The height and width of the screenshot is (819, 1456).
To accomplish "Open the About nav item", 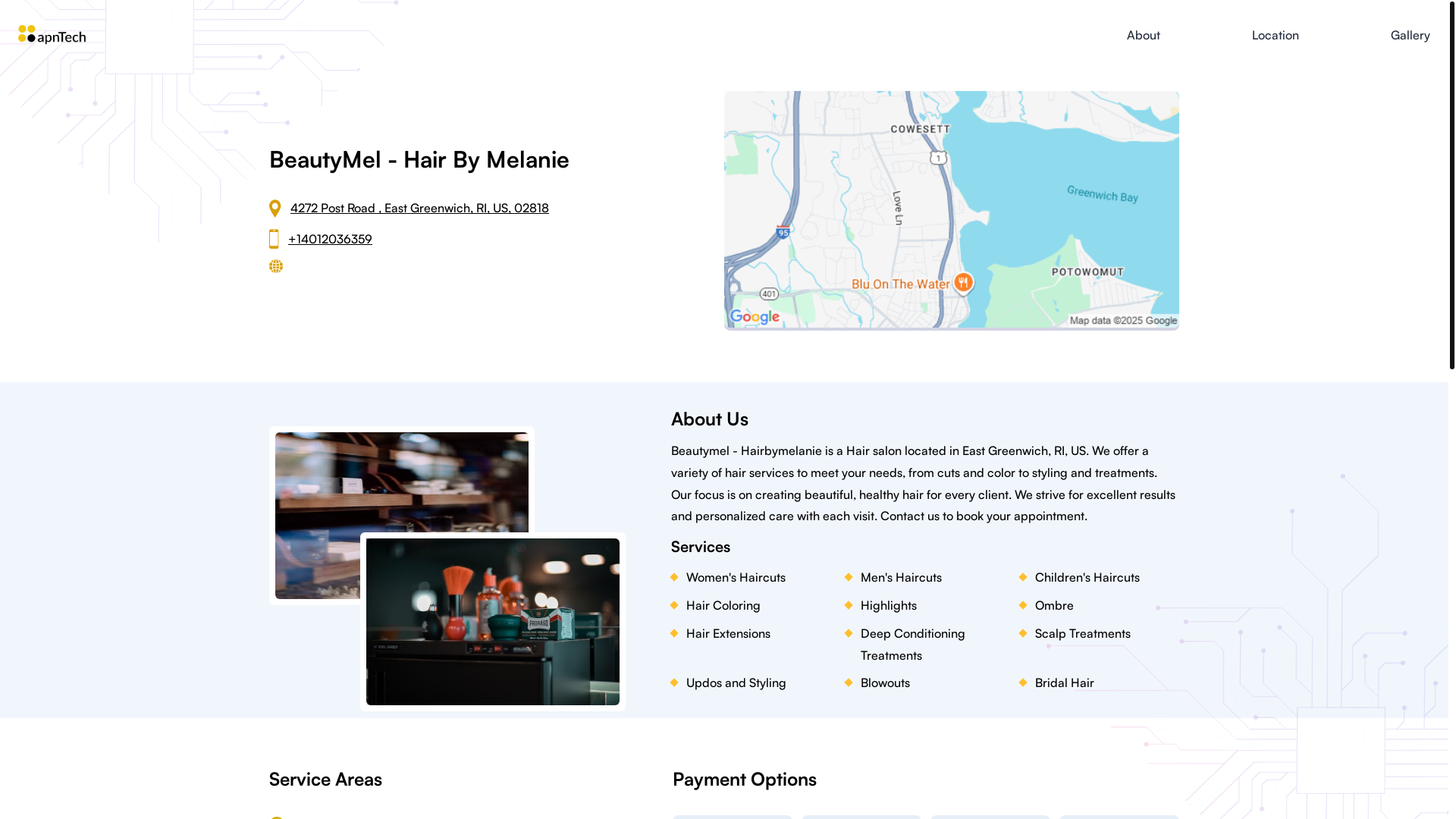I will pyautogui.click(x=1143, y=36).
